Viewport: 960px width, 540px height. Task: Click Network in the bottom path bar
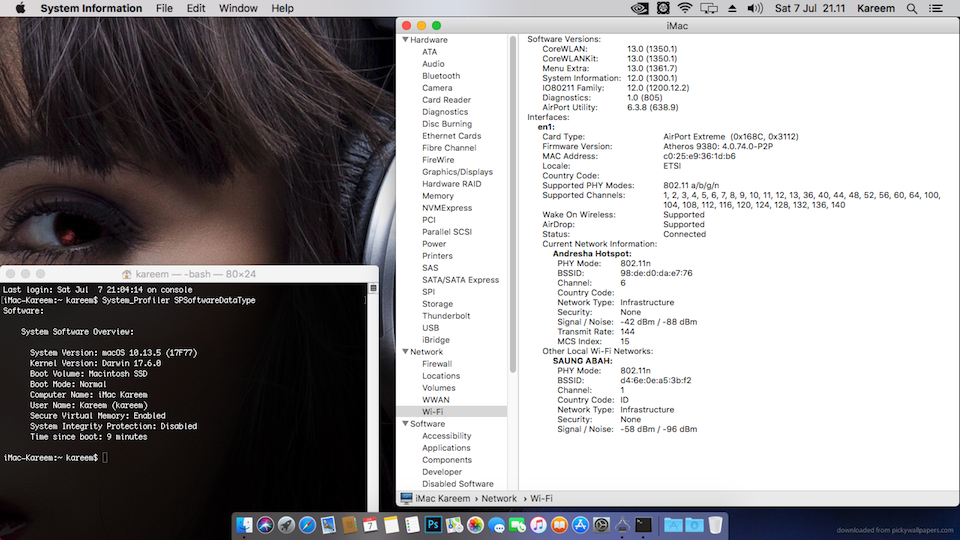tap(499, 498)
